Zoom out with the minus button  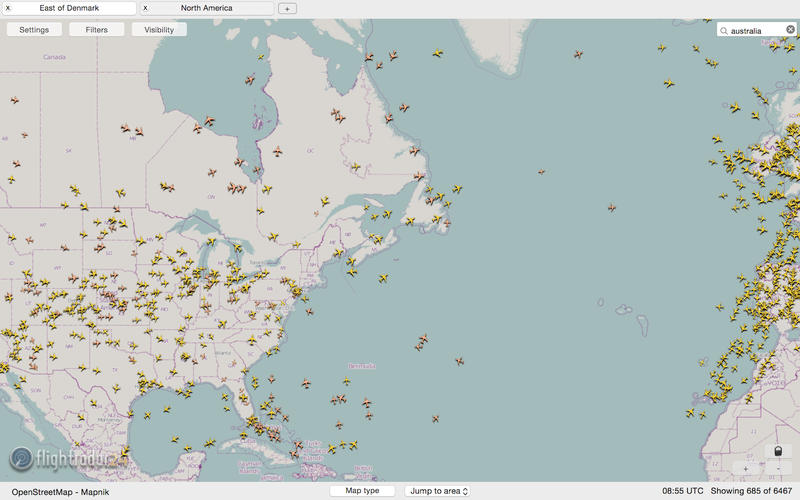pos(777,468)
